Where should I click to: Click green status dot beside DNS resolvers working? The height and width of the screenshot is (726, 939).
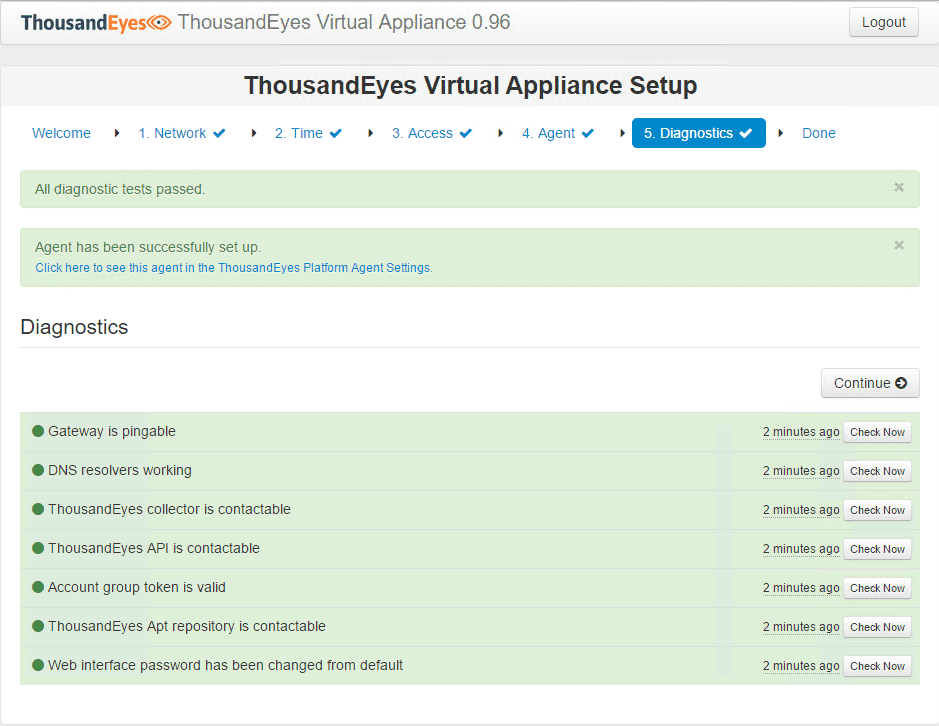click(38, 470)
